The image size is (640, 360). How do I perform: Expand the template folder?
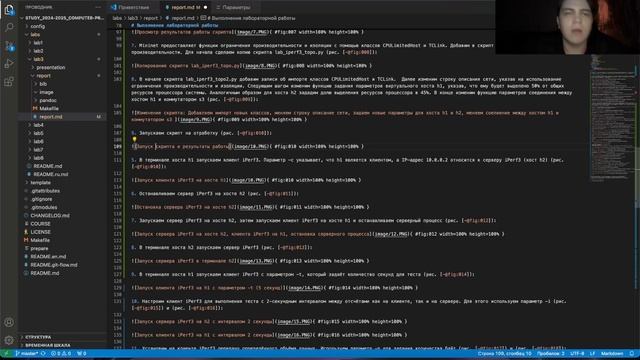pyautogui.click(x=40, y=182)
